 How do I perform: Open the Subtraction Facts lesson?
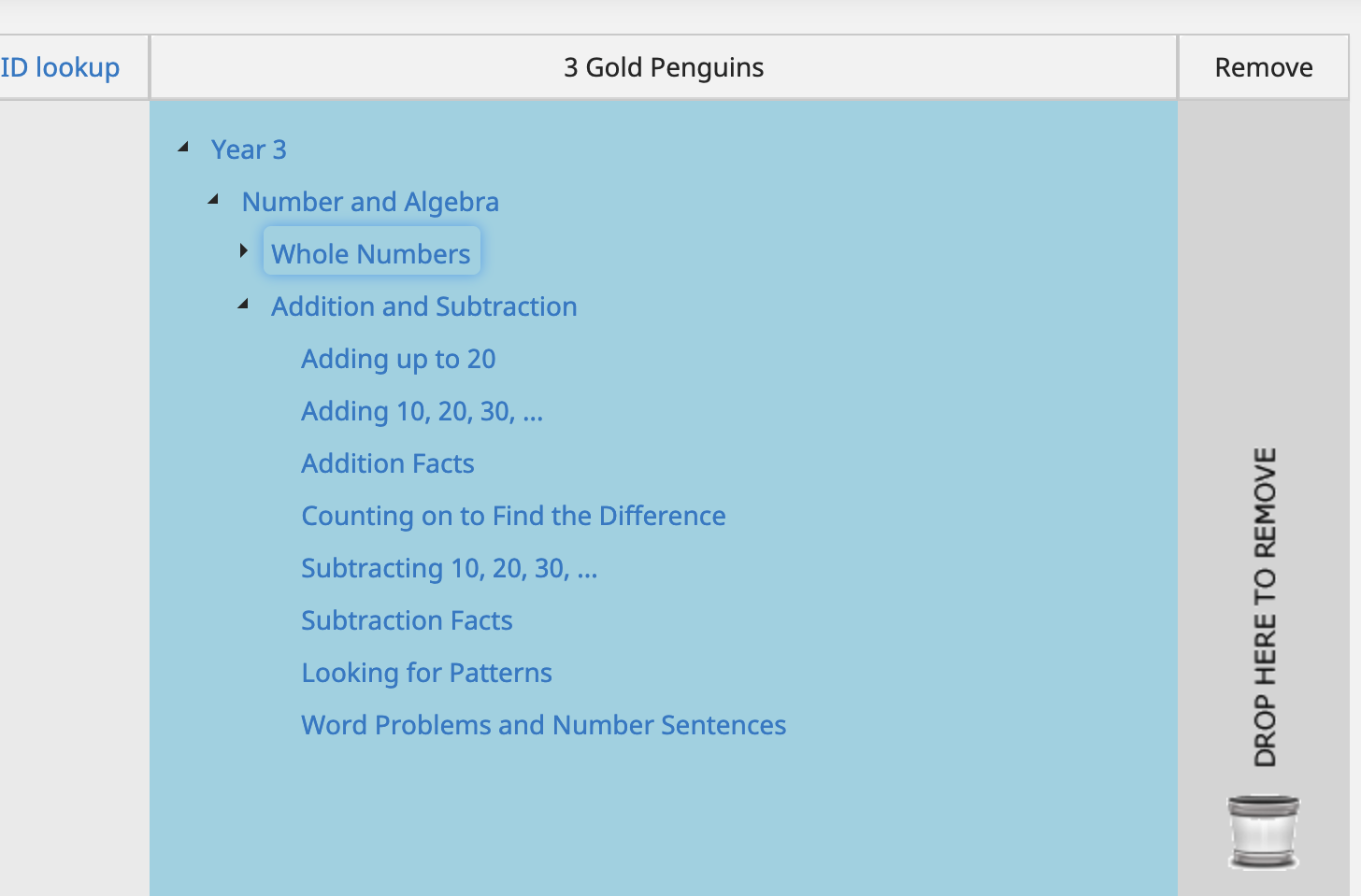pyautogui.click(x=407, y=620)
